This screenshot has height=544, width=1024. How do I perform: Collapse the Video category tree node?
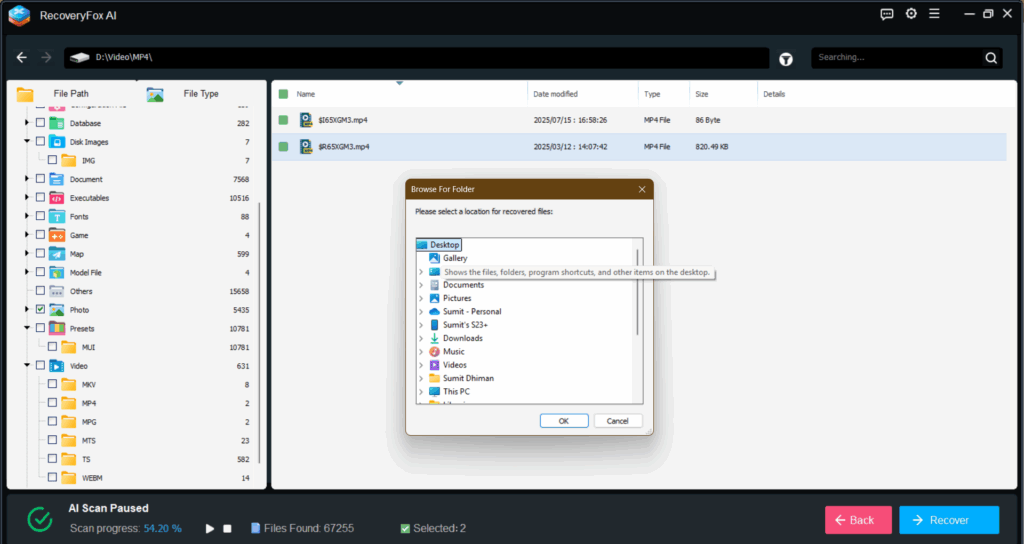[x=27, y=366]
